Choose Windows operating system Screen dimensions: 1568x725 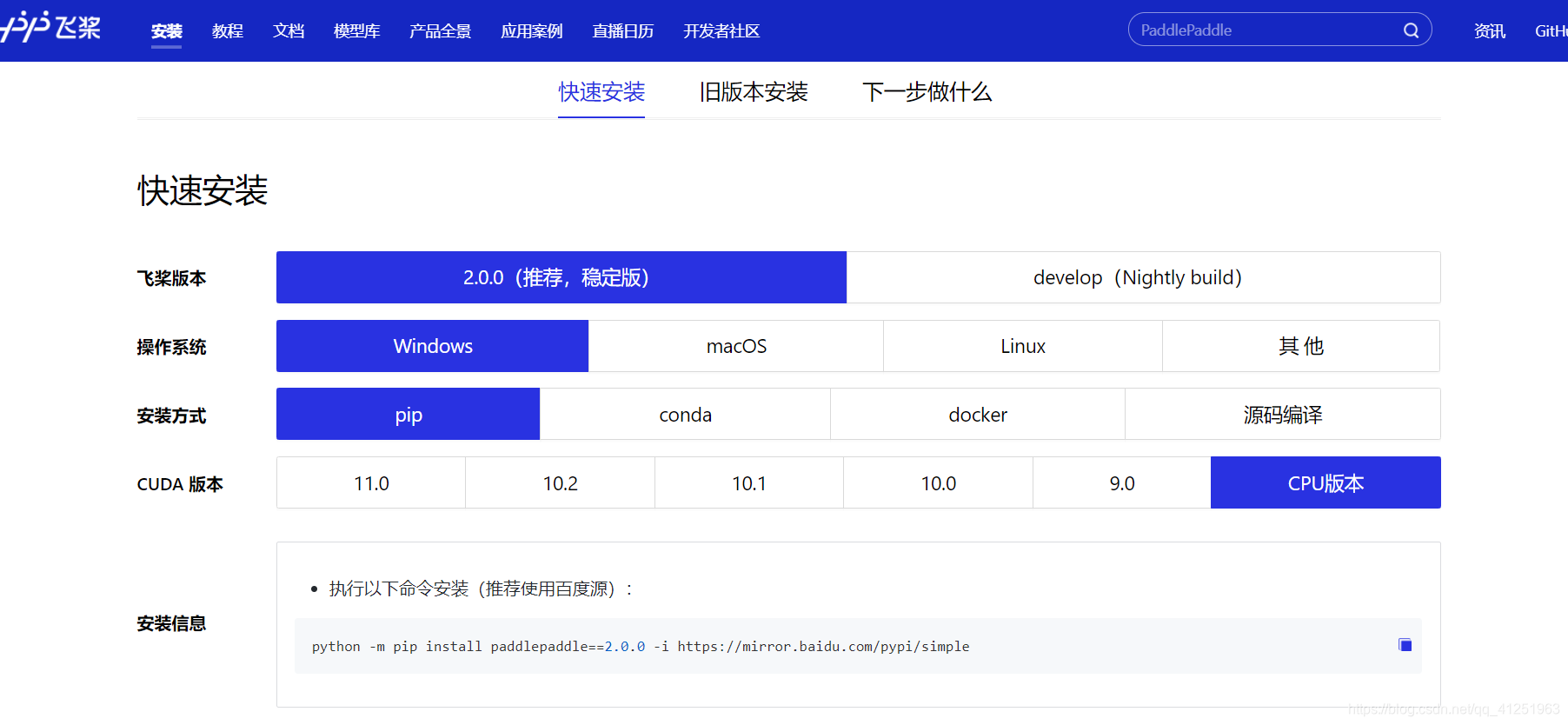433,346
